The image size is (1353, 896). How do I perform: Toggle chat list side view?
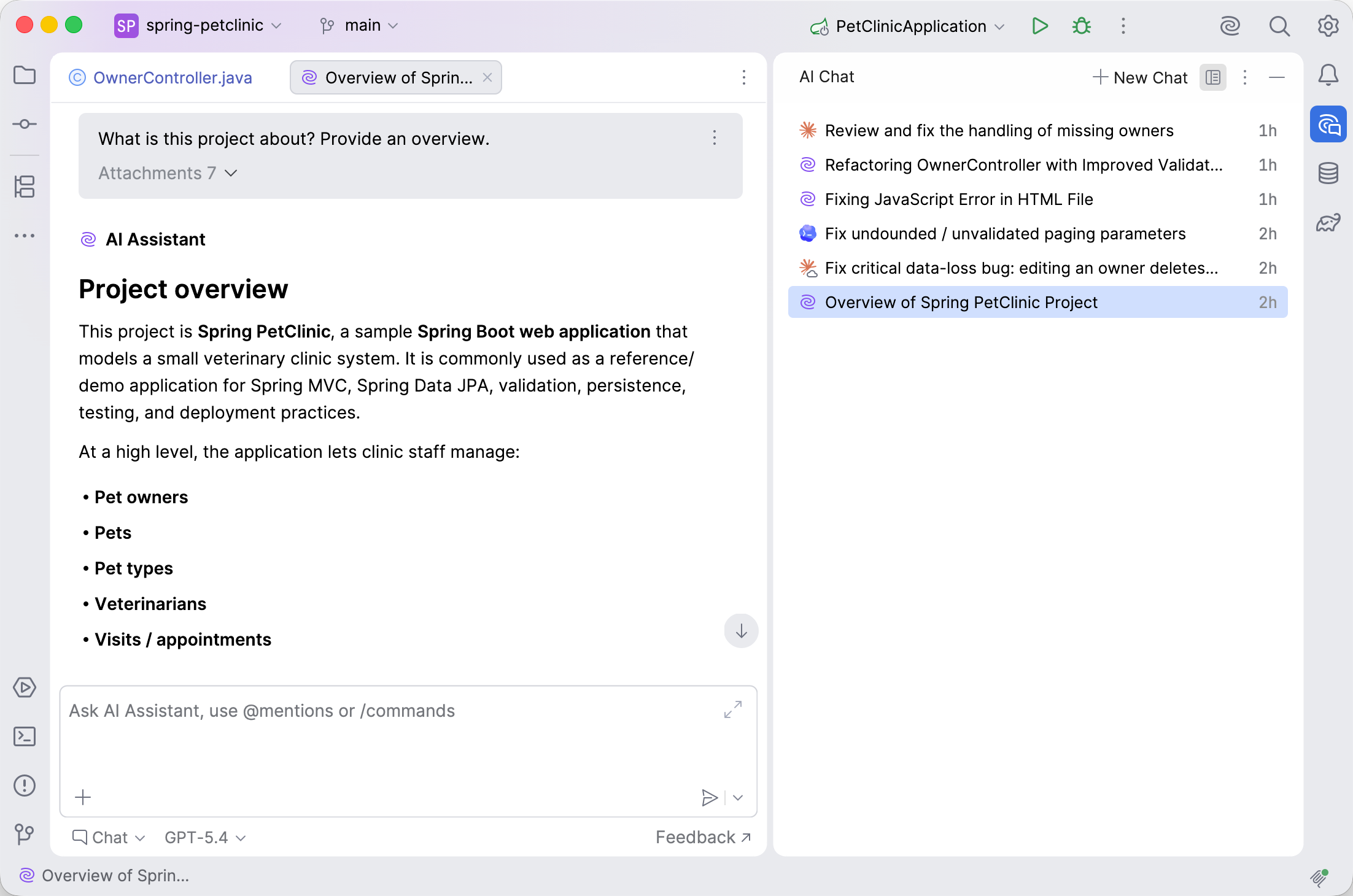click(1213, 77)
